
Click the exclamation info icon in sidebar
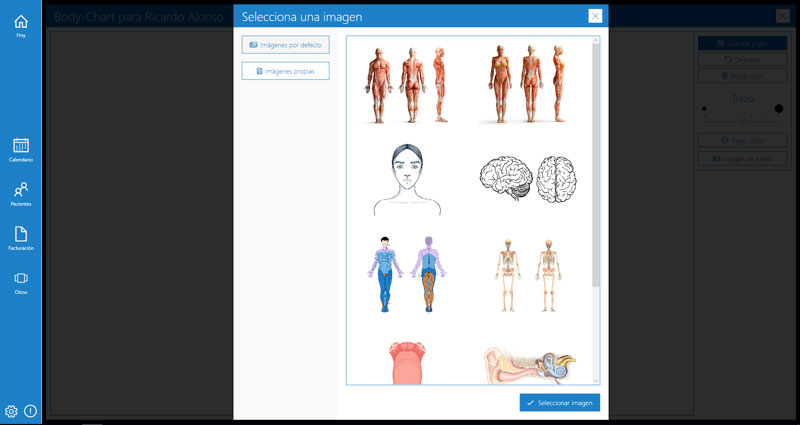(31, 411)
